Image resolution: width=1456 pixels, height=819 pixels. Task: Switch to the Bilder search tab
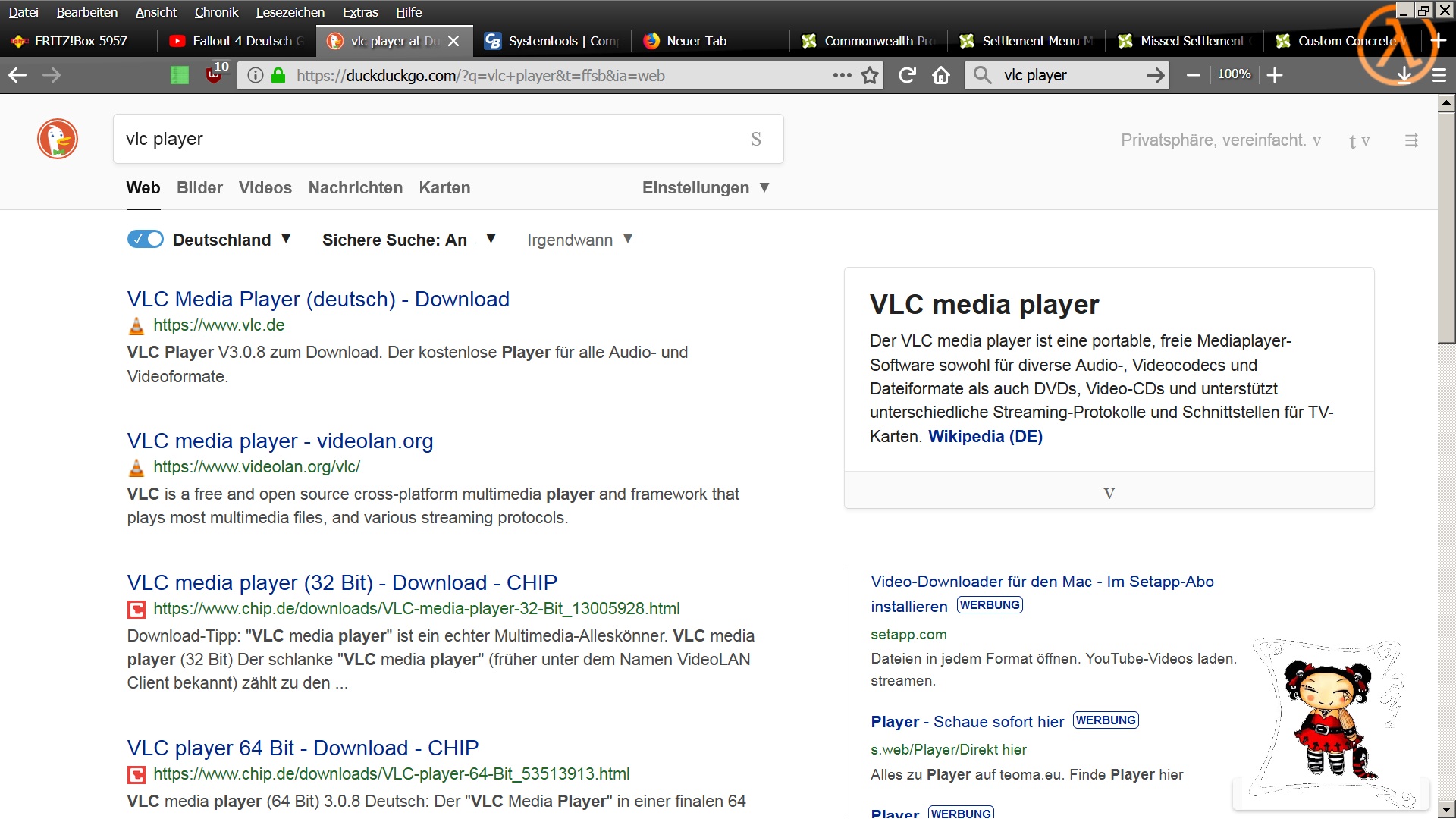coord(199,187)
